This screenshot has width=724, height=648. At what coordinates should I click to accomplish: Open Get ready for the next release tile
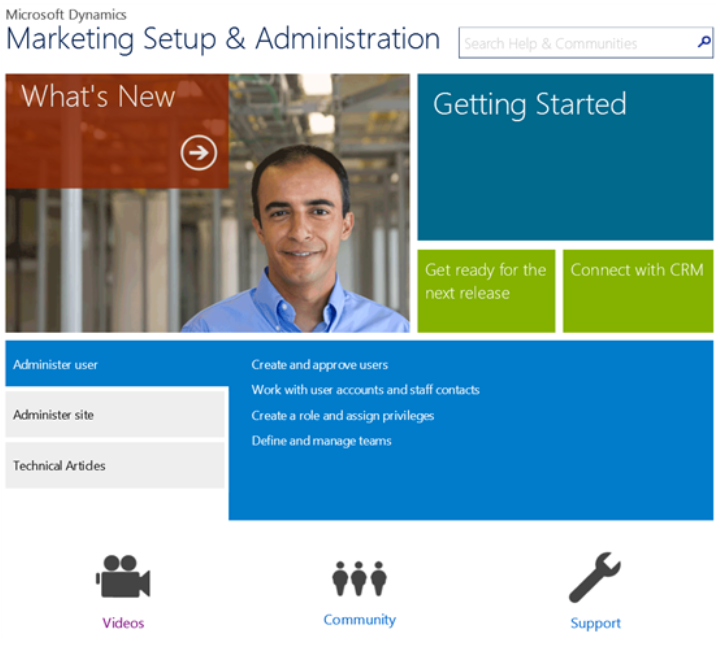pos(486,291)
